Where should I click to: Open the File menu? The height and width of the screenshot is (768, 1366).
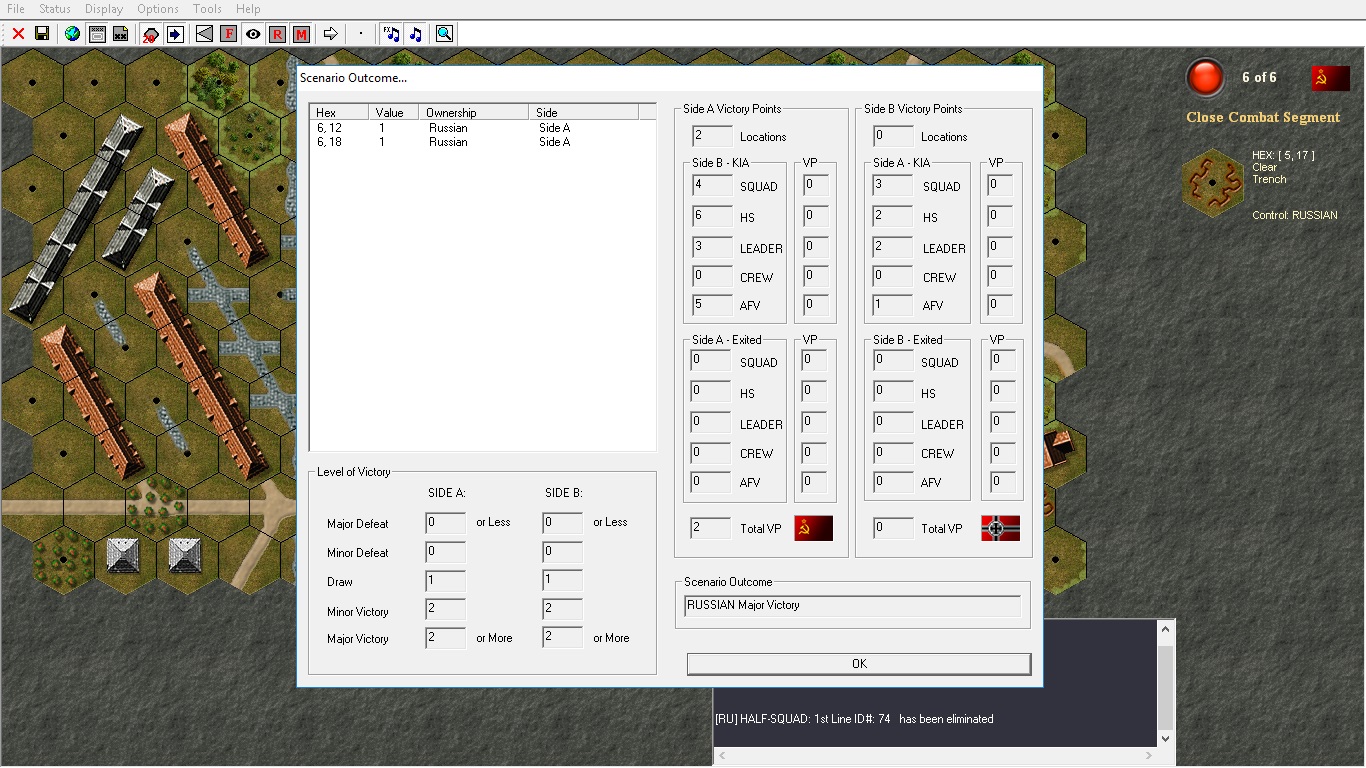point(16,9)
